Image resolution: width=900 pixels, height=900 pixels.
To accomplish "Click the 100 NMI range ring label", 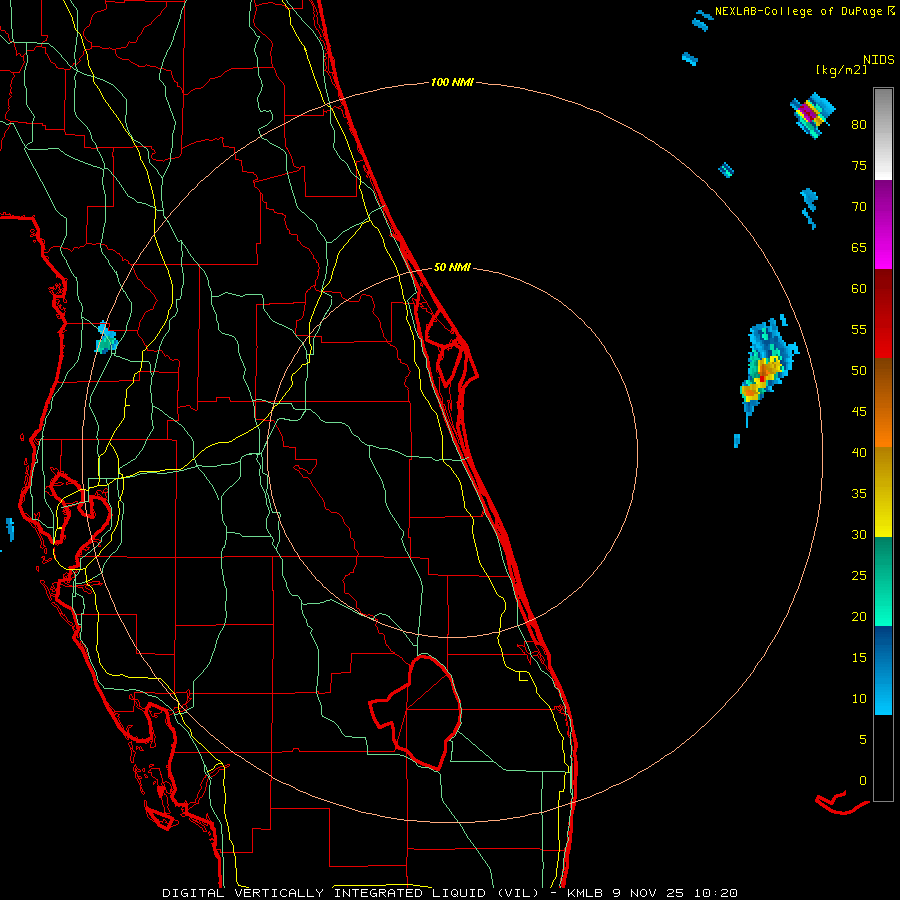I will tap(452, 83).
